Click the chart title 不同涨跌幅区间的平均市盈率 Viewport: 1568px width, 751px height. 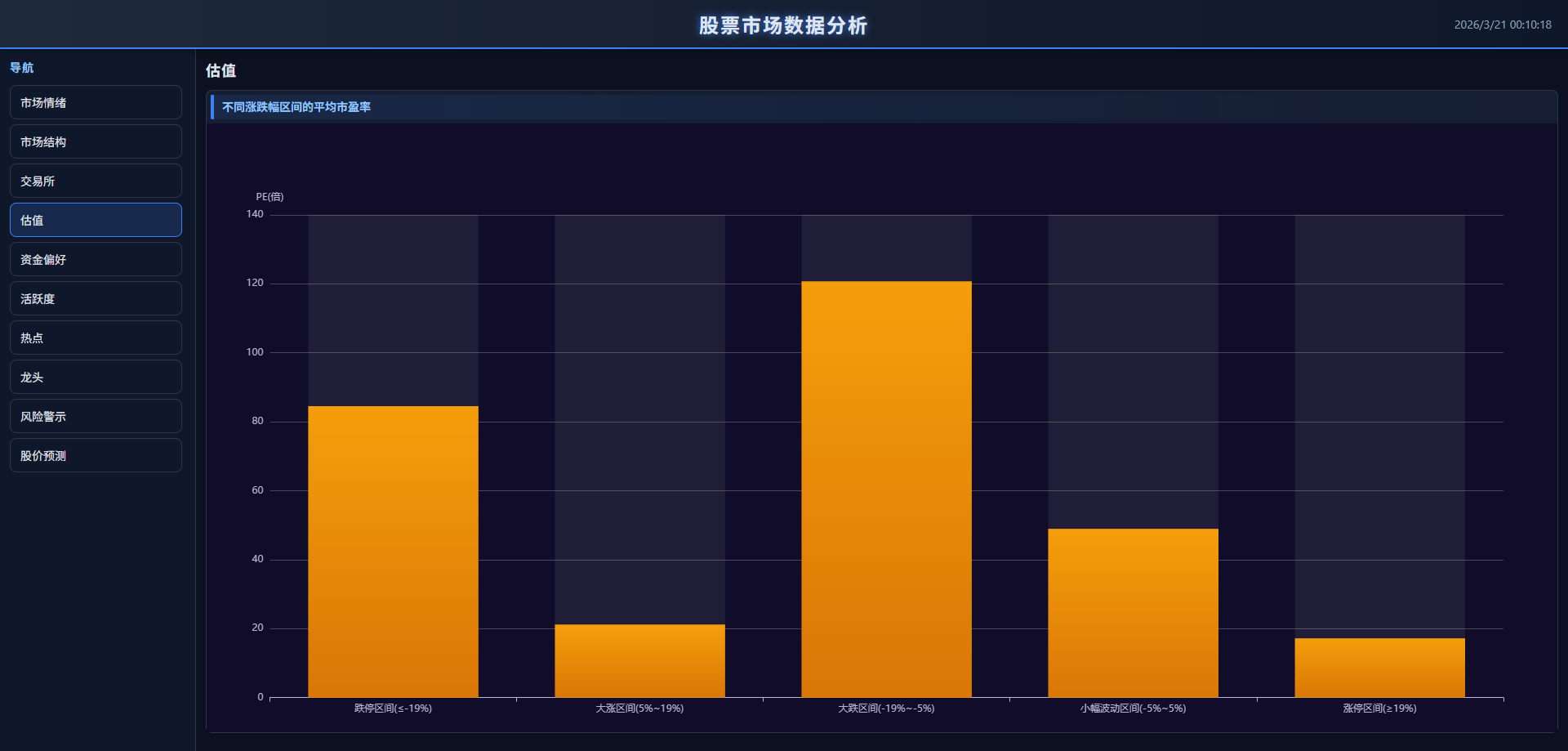tap(296, 107)
